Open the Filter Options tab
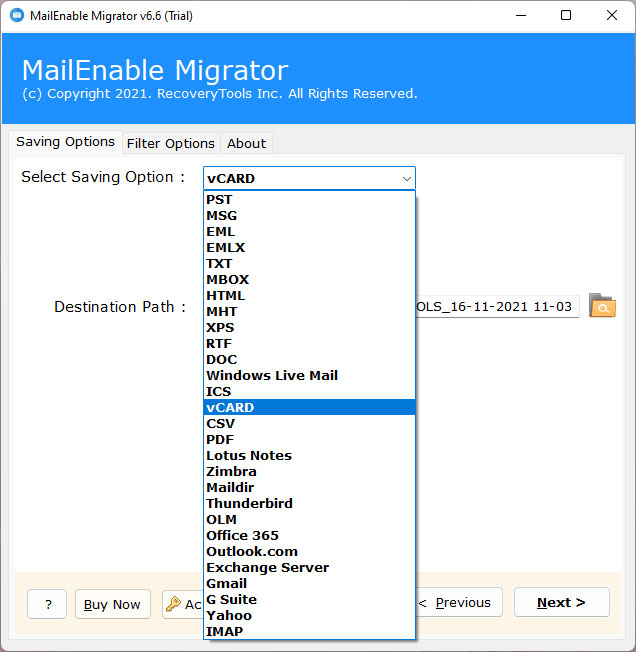 click(171, 143)
